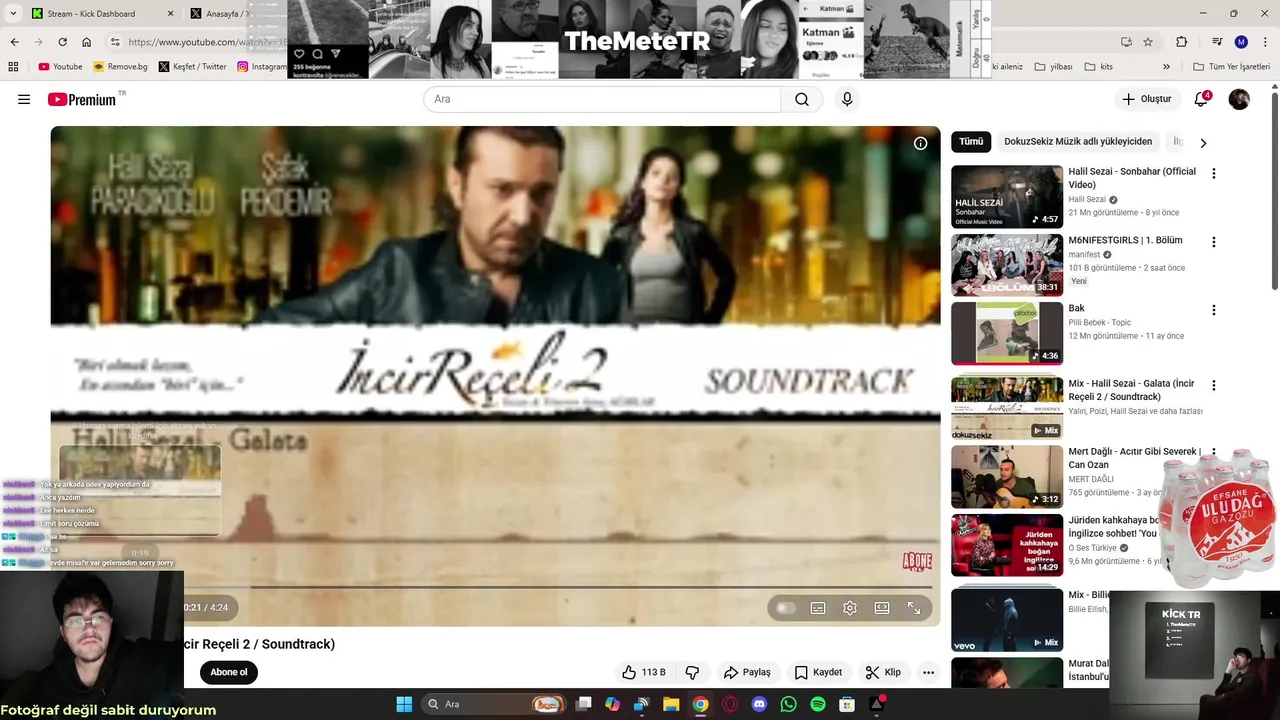Open Mert Dağlı - Acıtır Gibi Severek thumbnail

(x=1007, y=477)
